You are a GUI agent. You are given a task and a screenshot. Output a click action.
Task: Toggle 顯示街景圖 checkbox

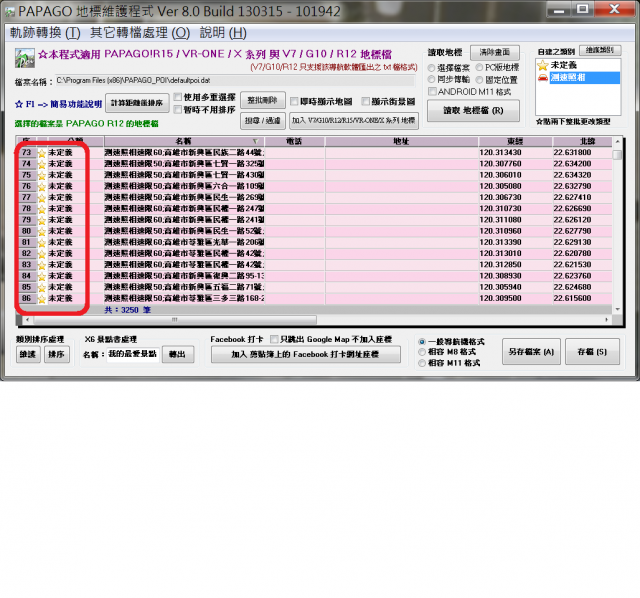coord(366,101)
